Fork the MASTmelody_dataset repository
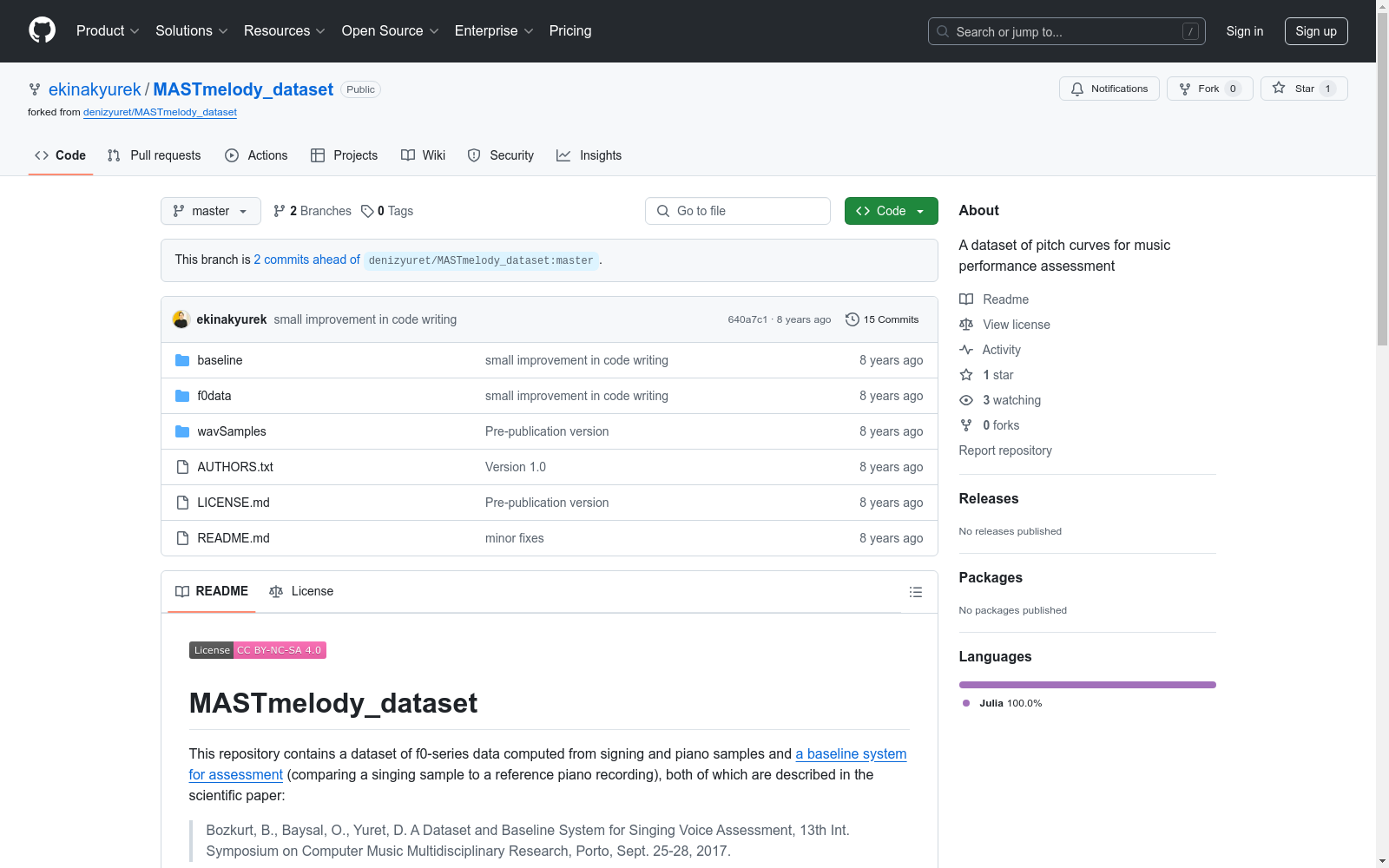 pos(1209,89)
